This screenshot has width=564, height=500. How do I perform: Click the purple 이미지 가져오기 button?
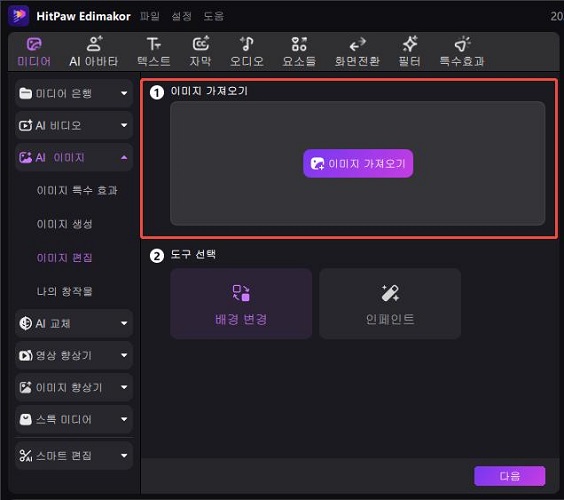[358, 164]
